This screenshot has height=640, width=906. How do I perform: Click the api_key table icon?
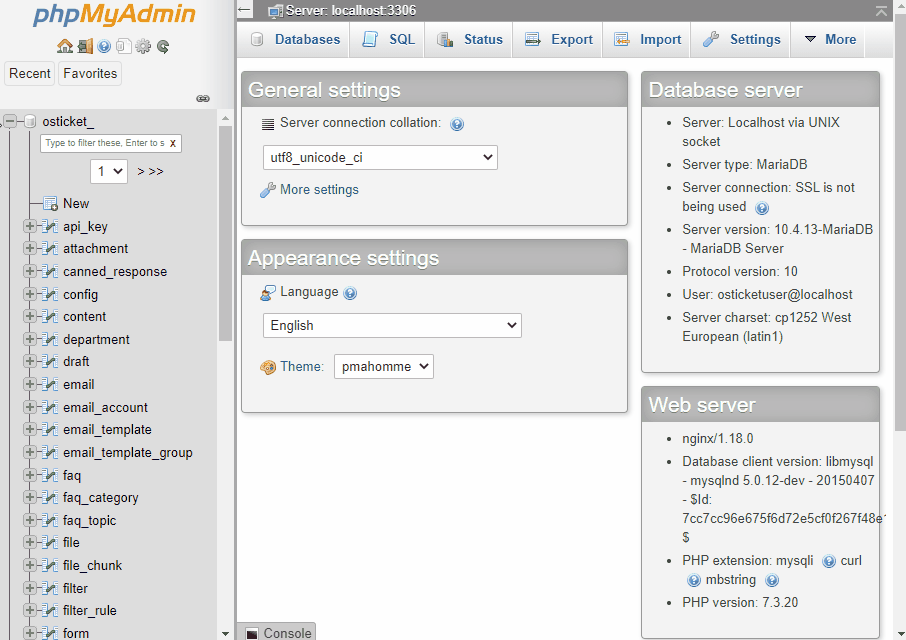[50, 226]
